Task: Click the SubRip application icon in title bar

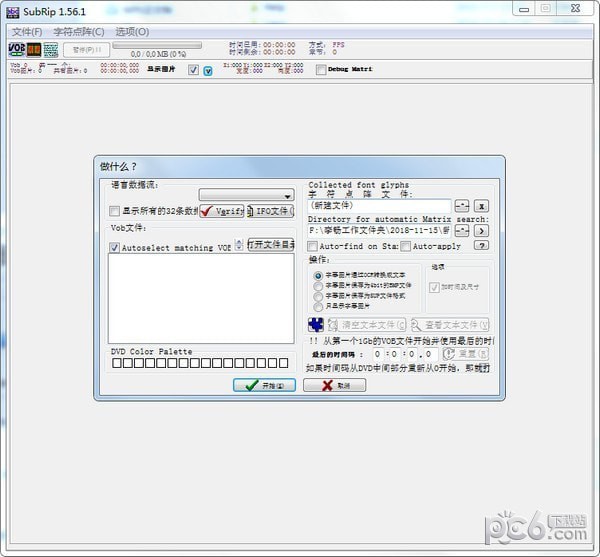Action: click(x=13, y=12)
